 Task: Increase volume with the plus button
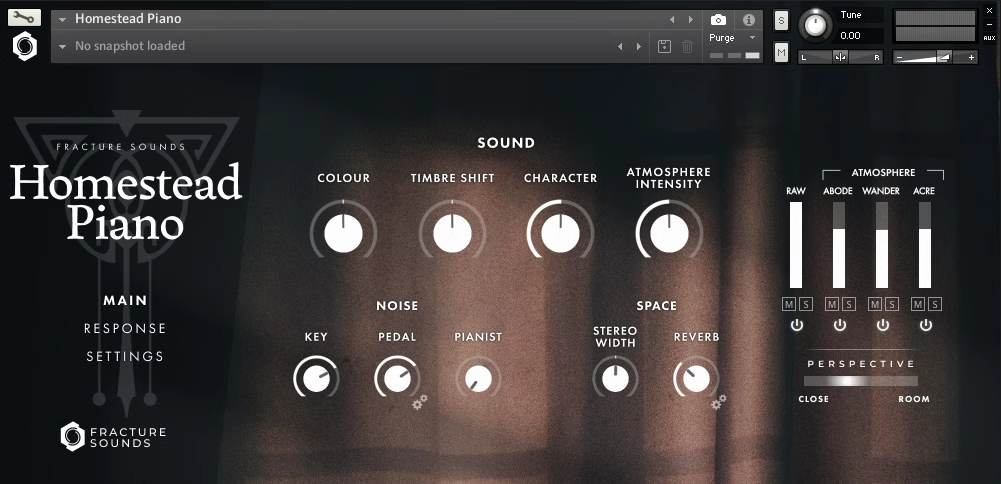click(x=972, y=57)
